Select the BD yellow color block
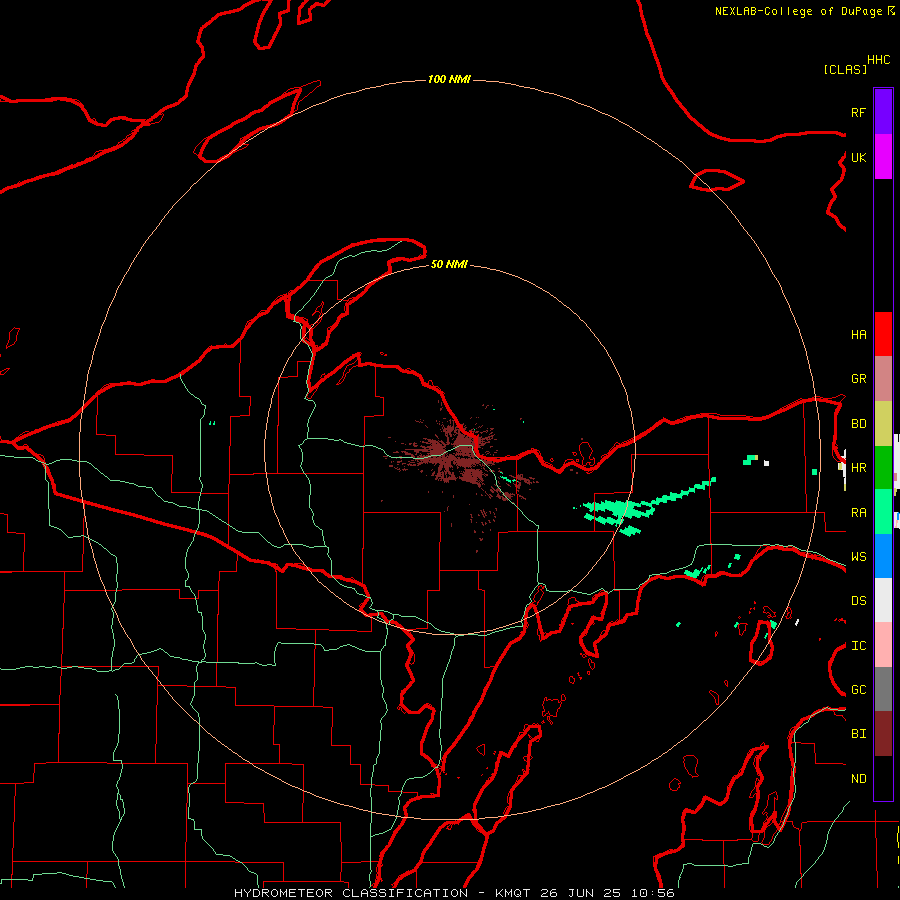900x900 pixels. click(x=883, y=424)
